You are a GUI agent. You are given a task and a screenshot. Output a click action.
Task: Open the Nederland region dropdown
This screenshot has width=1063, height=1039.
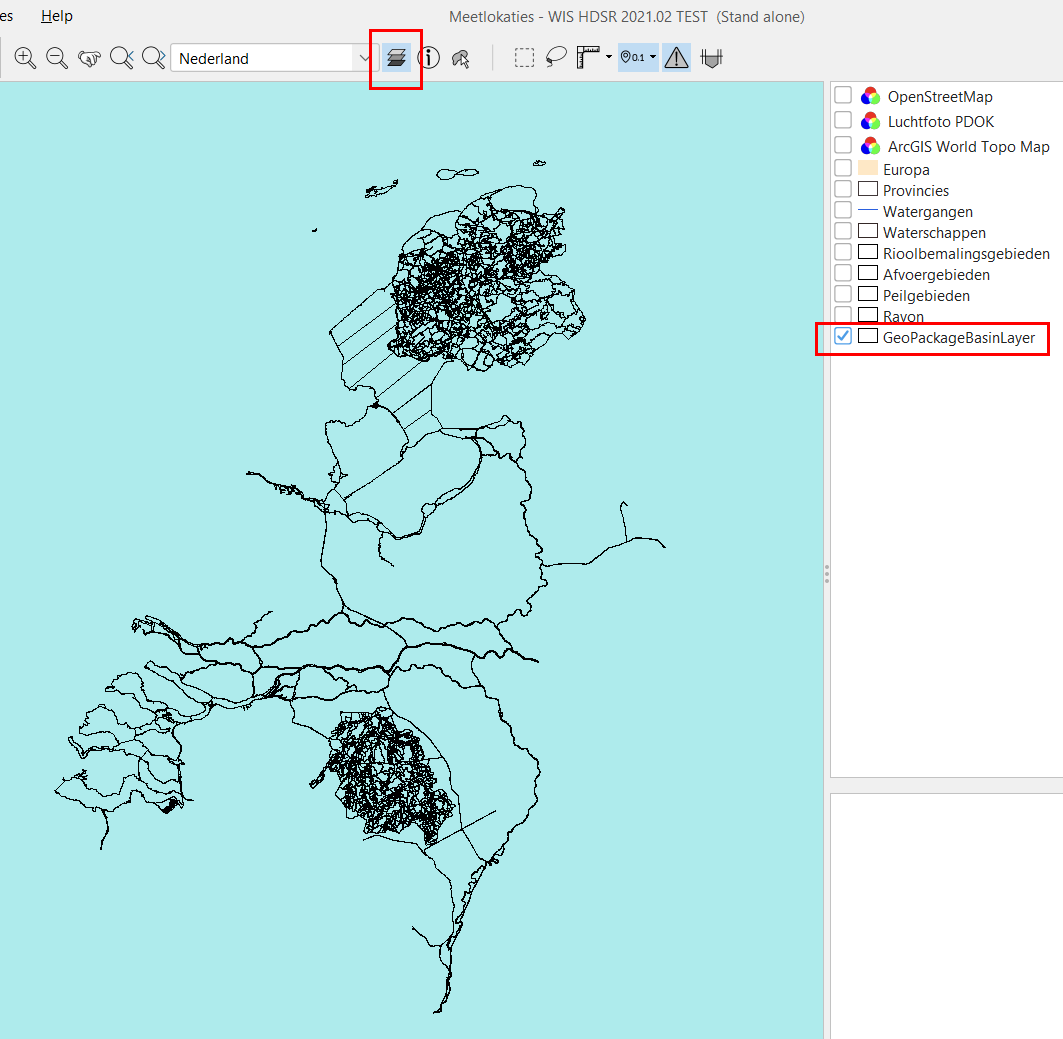point(364,58)
